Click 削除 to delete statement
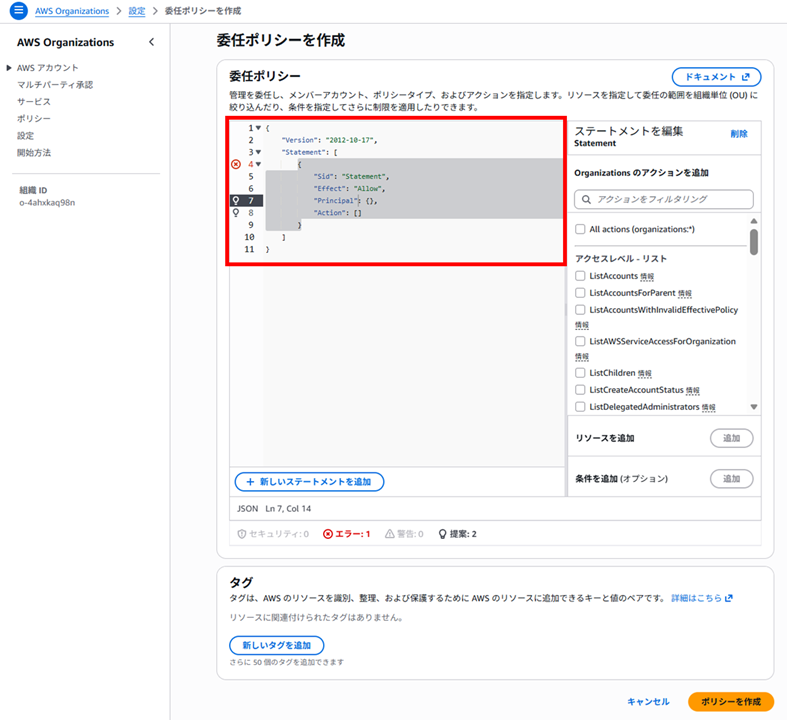The height and width of the screenshot is (720, 787). coord(739,134)
